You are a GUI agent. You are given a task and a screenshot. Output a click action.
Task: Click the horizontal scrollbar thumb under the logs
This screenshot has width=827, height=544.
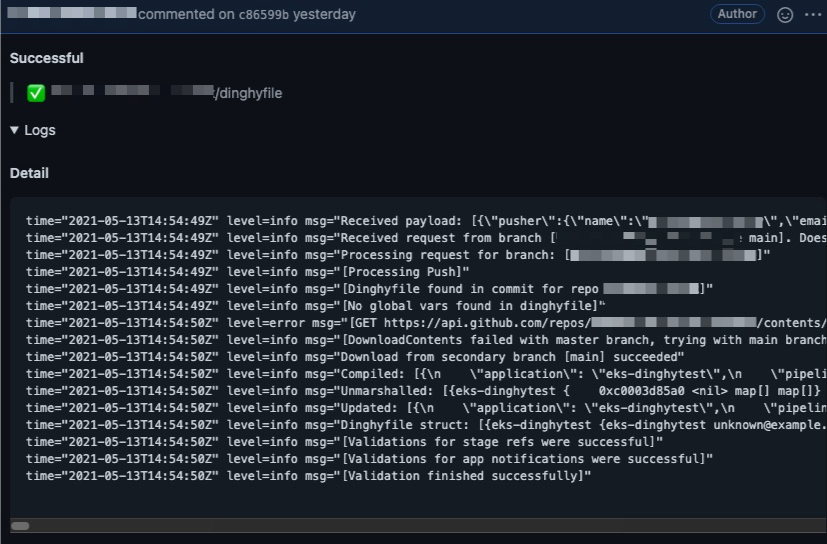[20, 525]
